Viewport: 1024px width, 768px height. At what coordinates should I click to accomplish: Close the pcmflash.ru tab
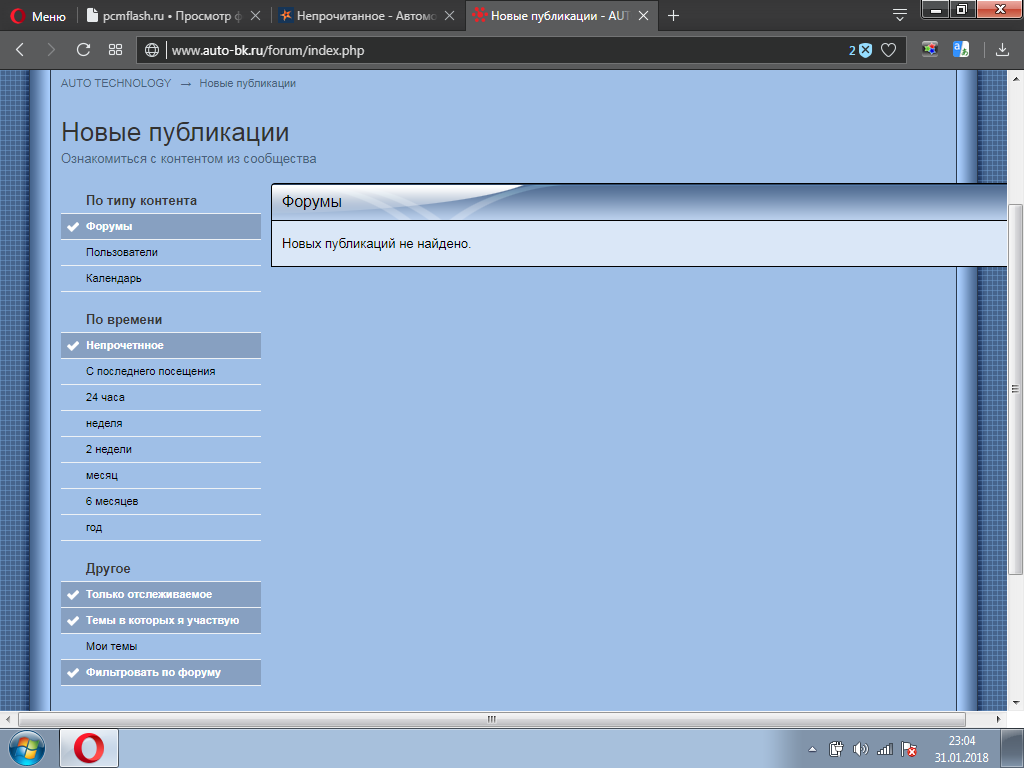point(255,16)
